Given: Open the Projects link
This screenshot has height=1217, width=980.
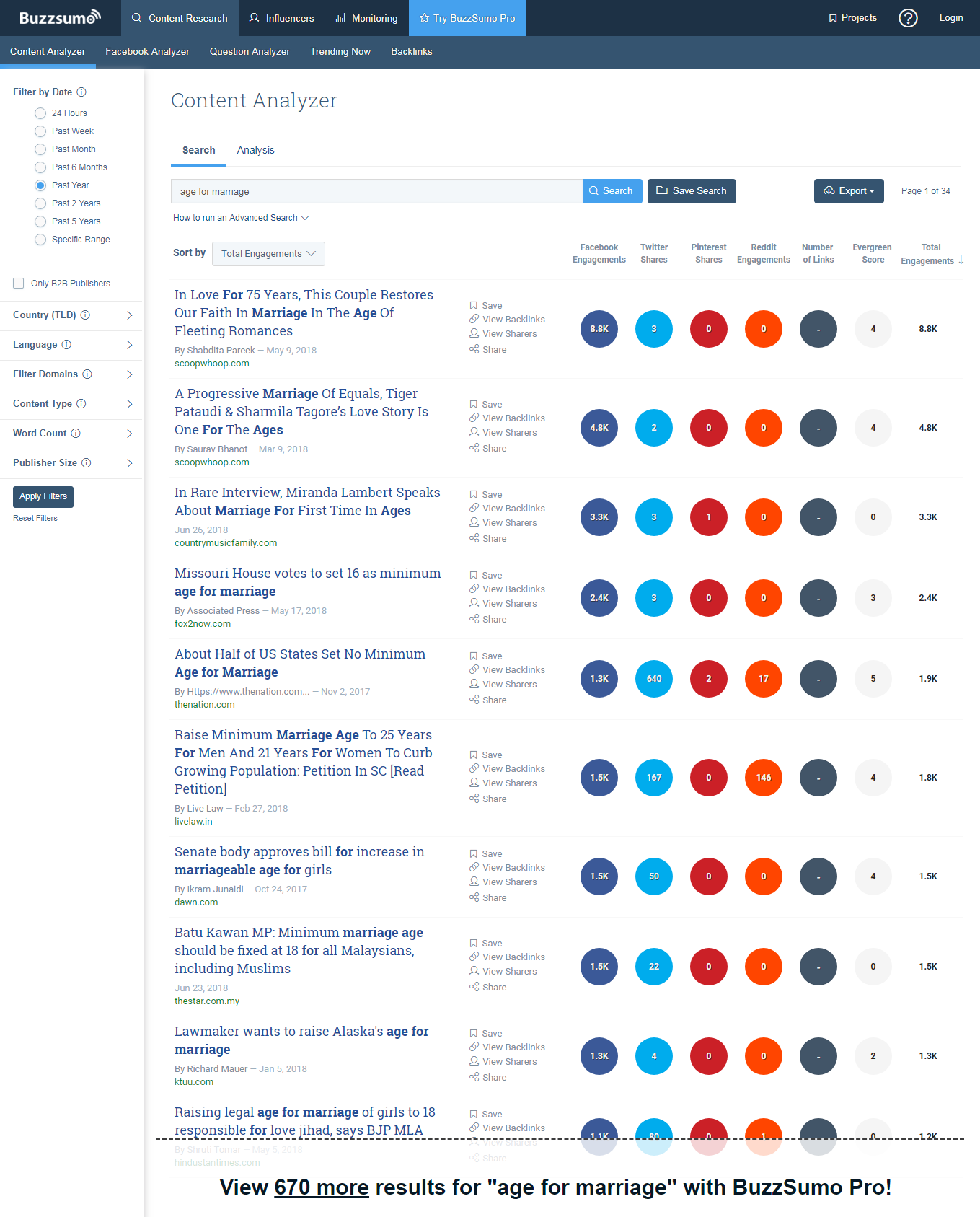Looking at the screenshot, I should [852, 18].
